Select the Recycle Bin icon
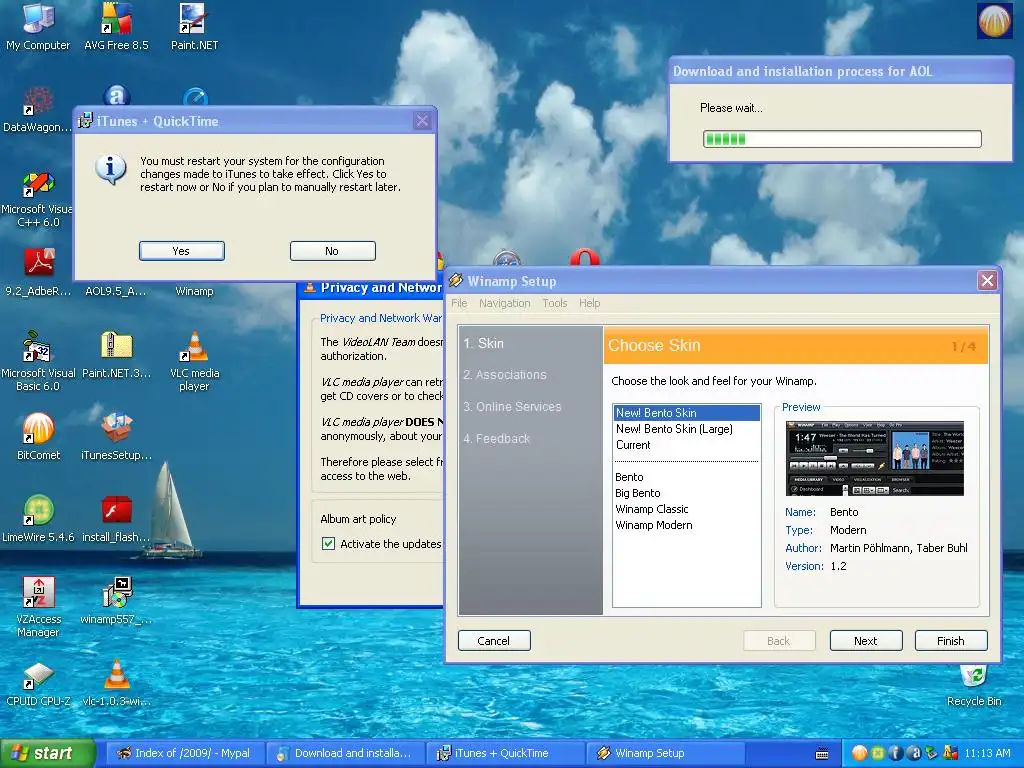The width and height of the screenshot is (1024, 768). 974,687
